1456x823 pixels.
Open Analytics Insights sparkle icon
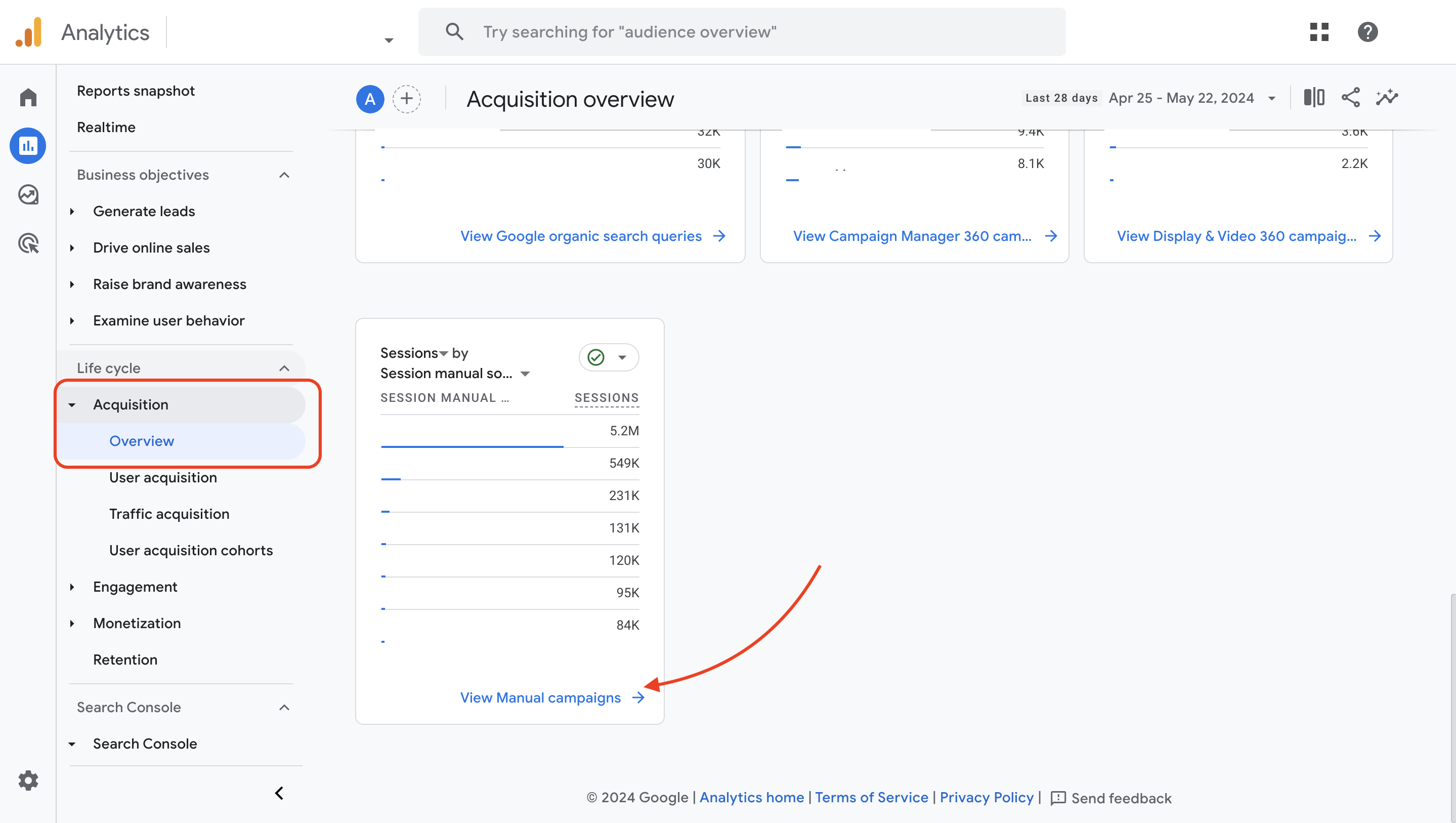pyautogui.click(x=1387, y=97)
